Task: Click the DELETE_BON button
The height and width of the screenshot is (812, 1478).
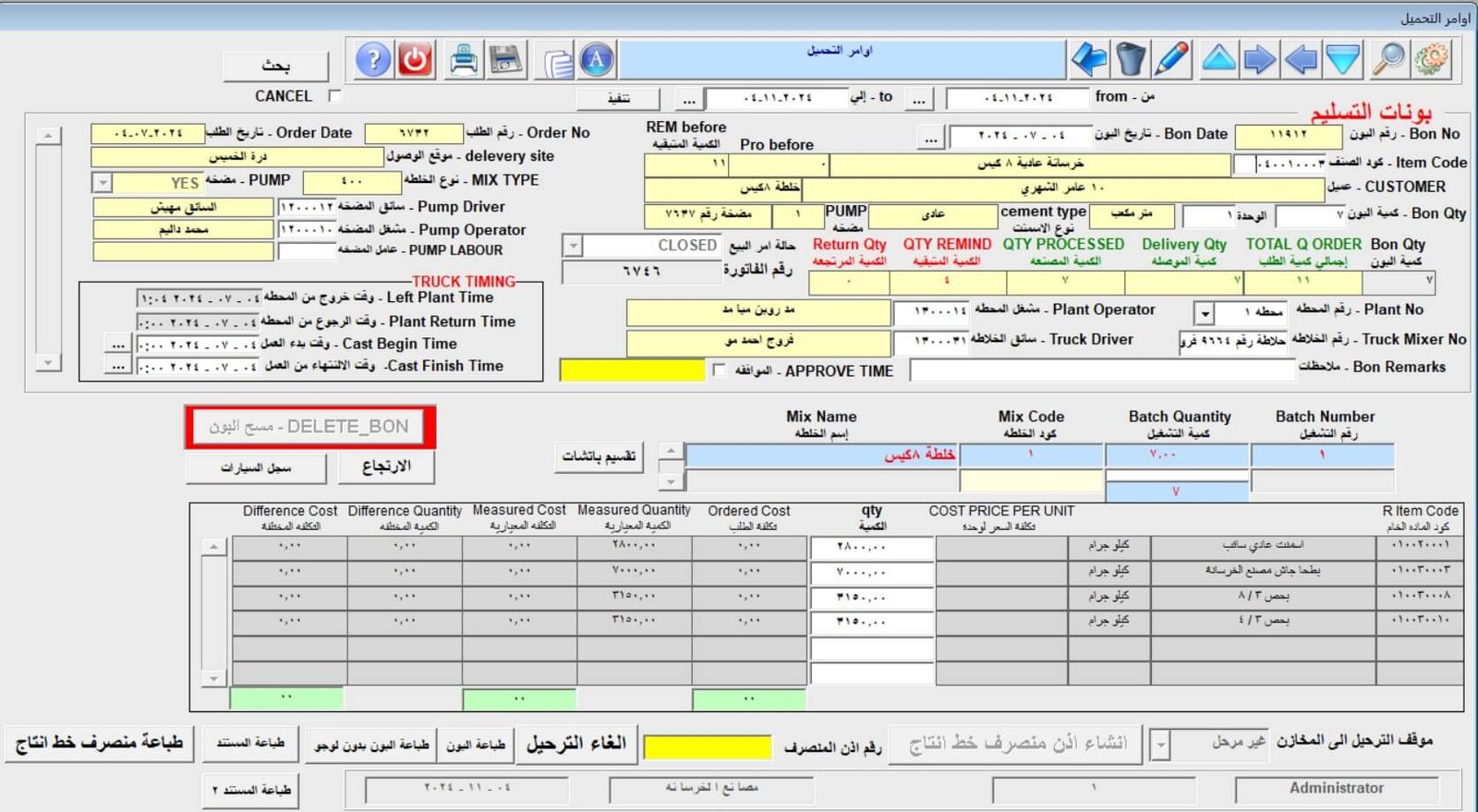Action: click(x=309, y=427)
